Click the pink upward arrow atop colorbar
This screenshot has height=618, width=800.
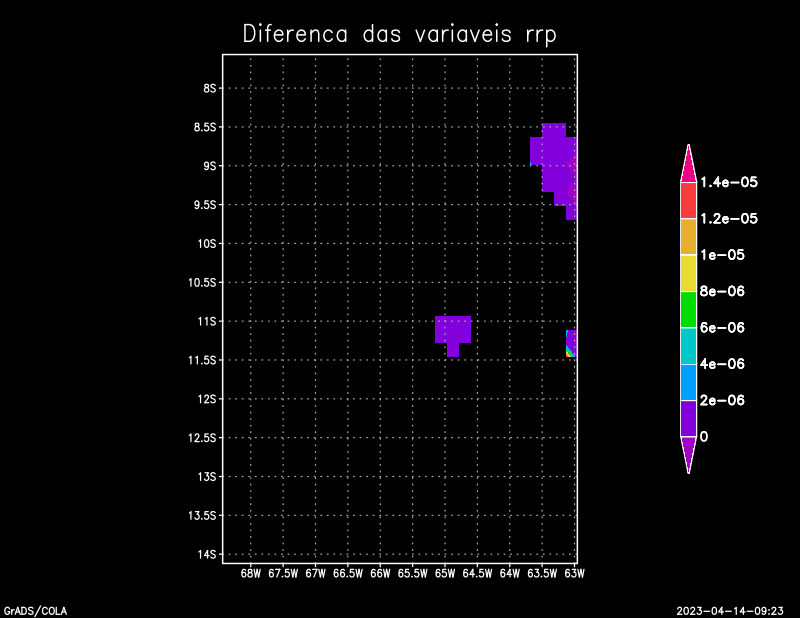coord(688,164)
